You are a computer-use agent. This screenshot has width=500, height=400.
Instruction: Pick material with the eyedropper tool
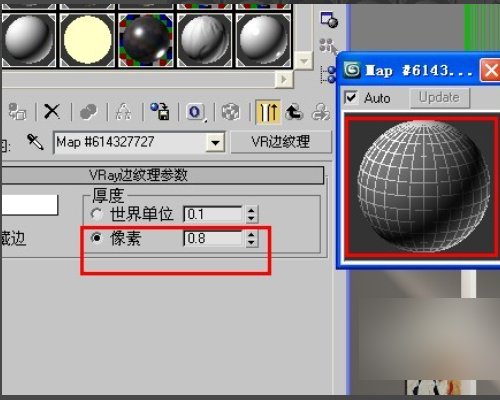click(35, 142)
